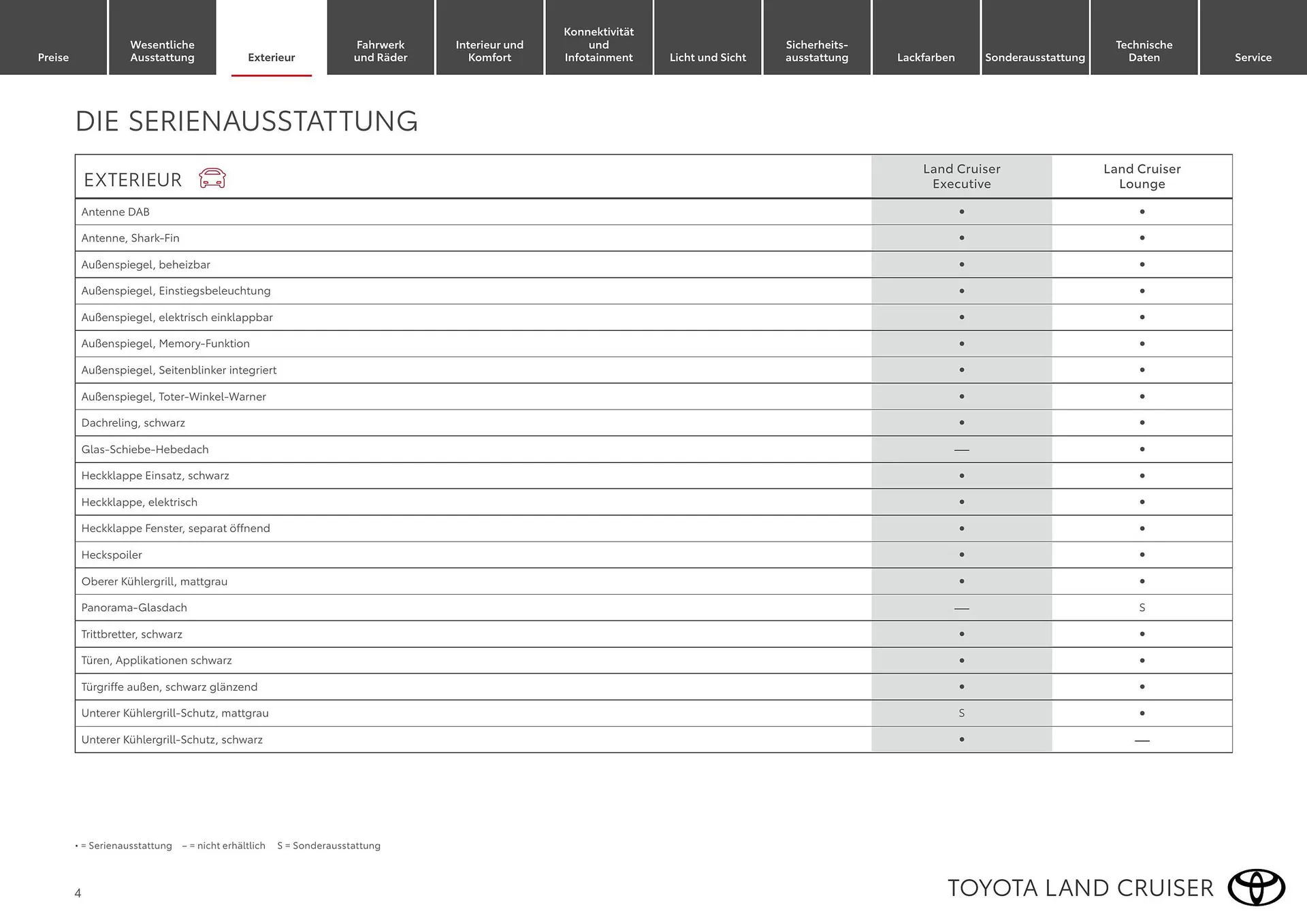Open the Service tab

pyautogui.click(x=1253, y=57)
